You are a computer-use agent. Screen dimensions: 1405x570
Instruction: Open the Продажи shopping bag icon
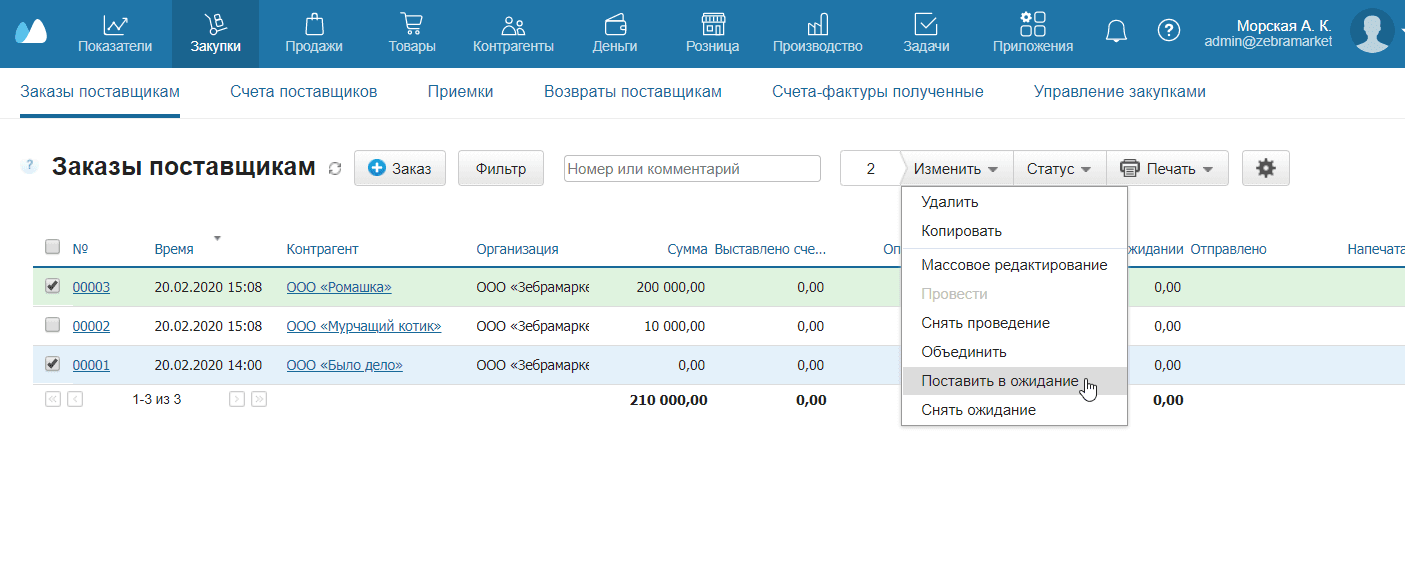pos(313,25)
